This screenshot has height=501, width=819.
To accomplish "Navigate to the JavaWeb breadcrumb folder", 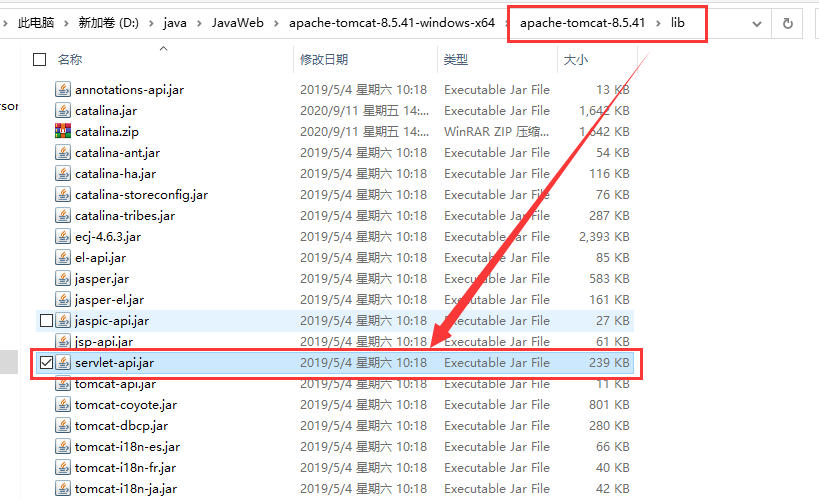I will [x=238, y=23].
